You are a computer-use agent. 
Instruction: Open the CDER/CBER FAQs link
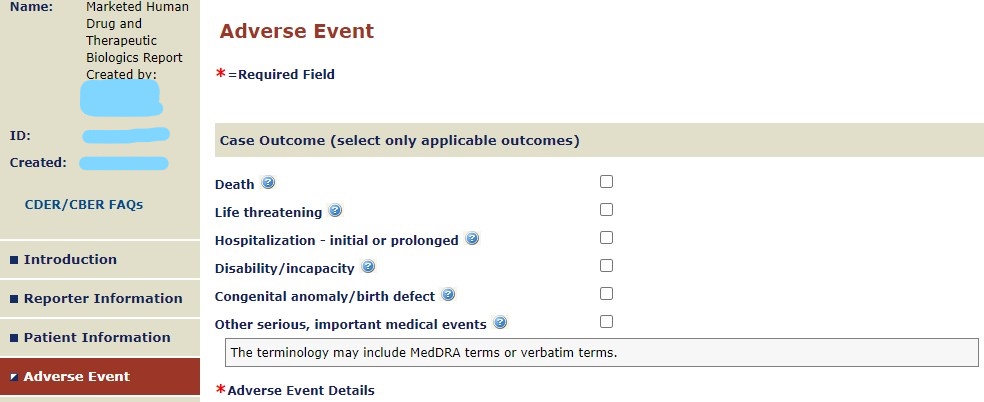(x=84, y=205)
